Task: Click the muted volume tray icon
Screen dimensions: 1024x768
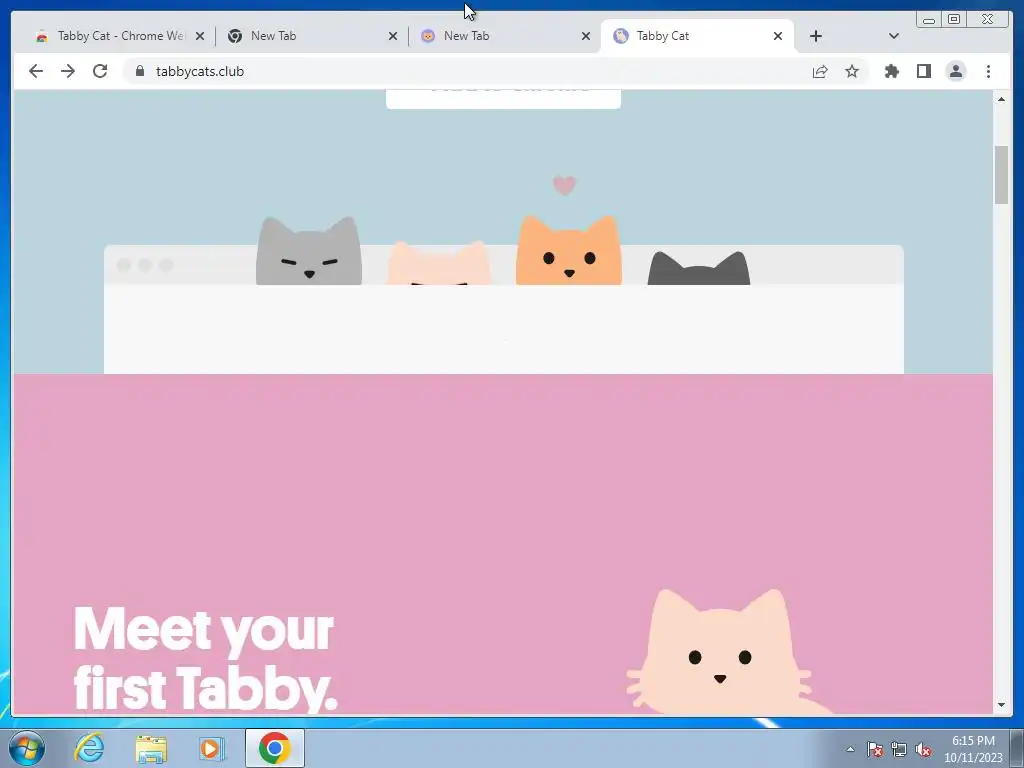Action: point(923,749)
